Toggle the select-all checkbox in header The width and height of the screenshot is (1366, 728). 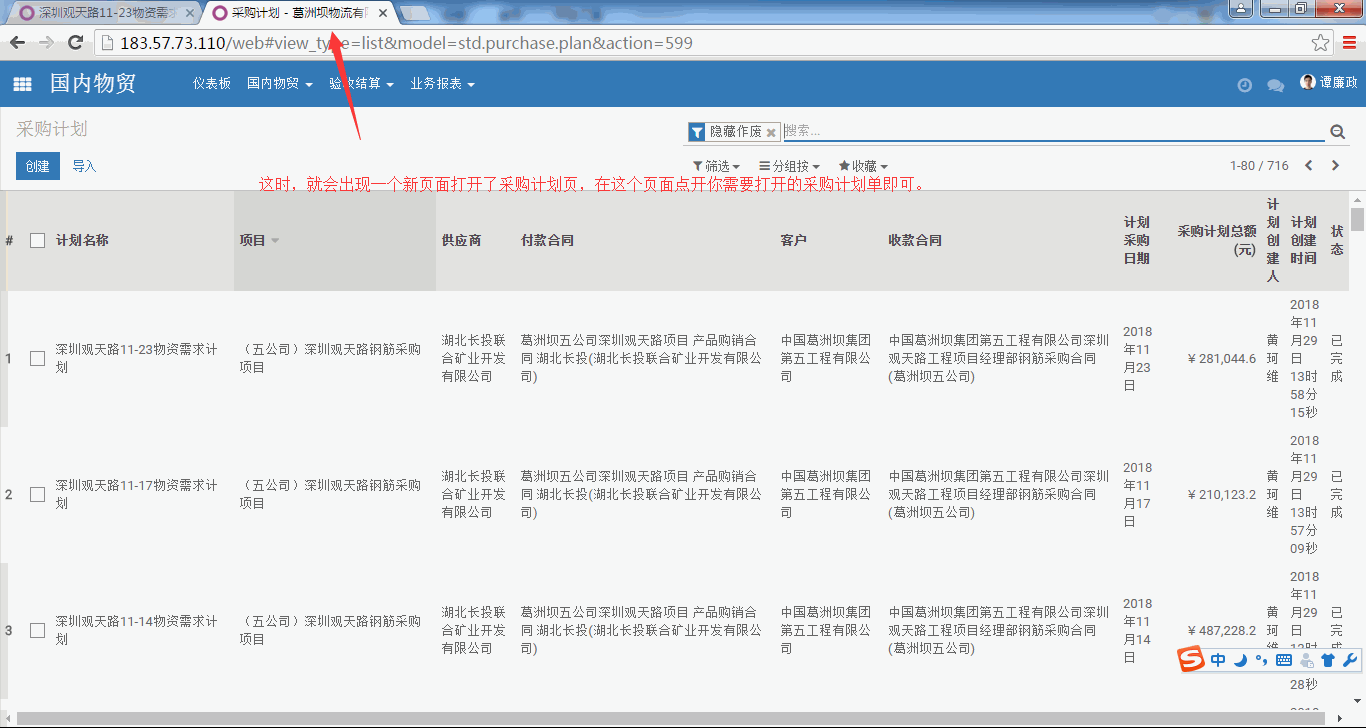click(38, 240)
